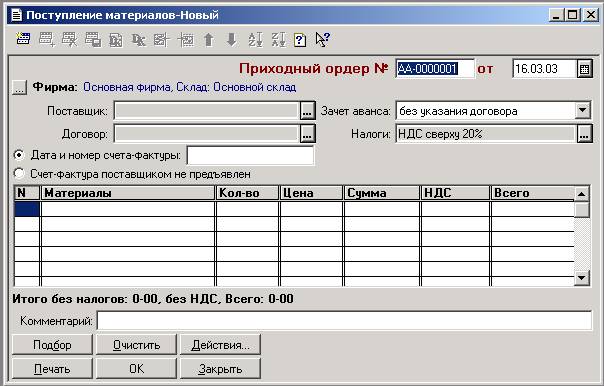
Task: Click the ellipsis button beside Фирма
Action: [x=19, y=87]
